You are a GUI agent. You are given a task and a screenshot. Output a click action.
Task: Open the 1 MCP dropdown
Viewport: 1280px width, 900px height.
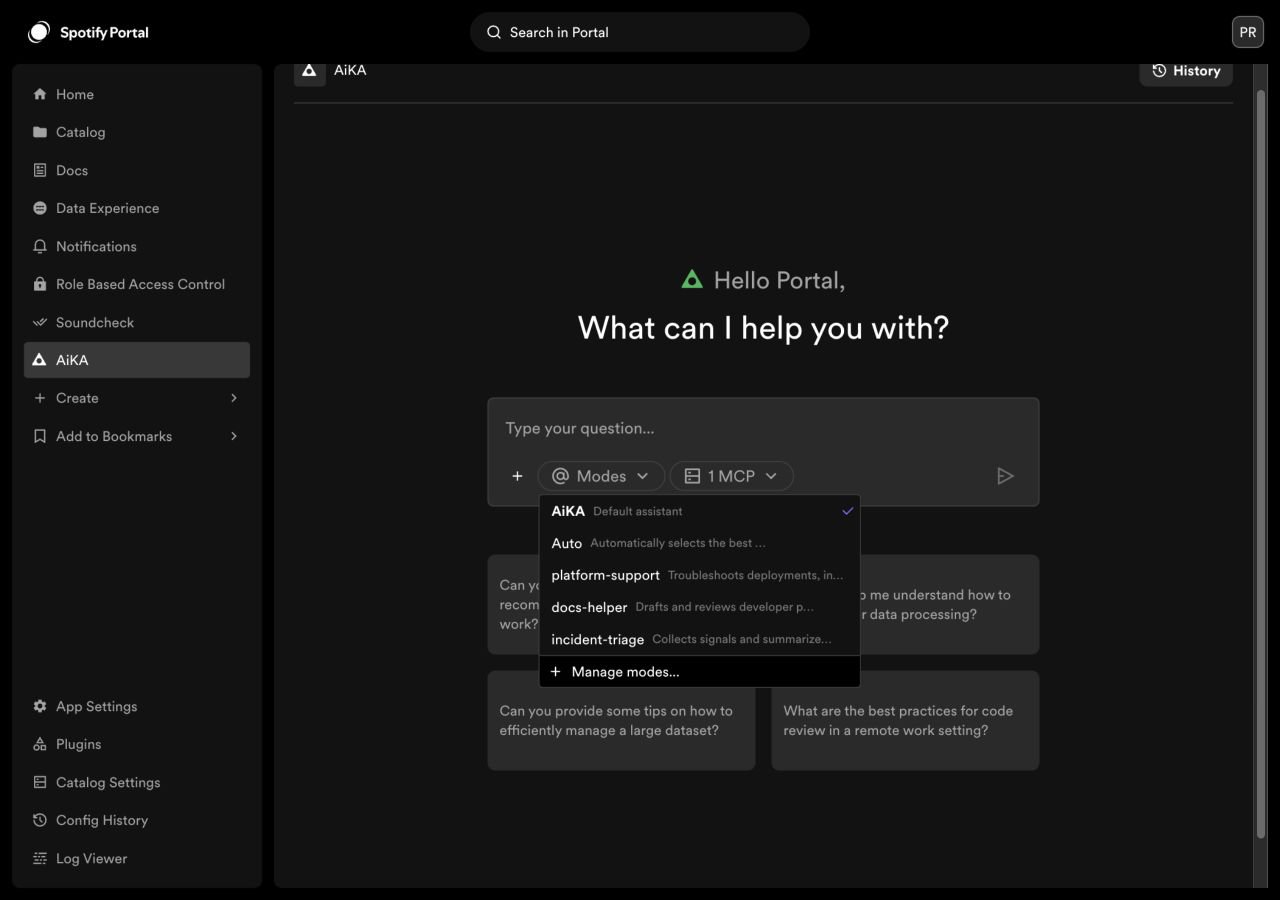click(x=731, y=476)
